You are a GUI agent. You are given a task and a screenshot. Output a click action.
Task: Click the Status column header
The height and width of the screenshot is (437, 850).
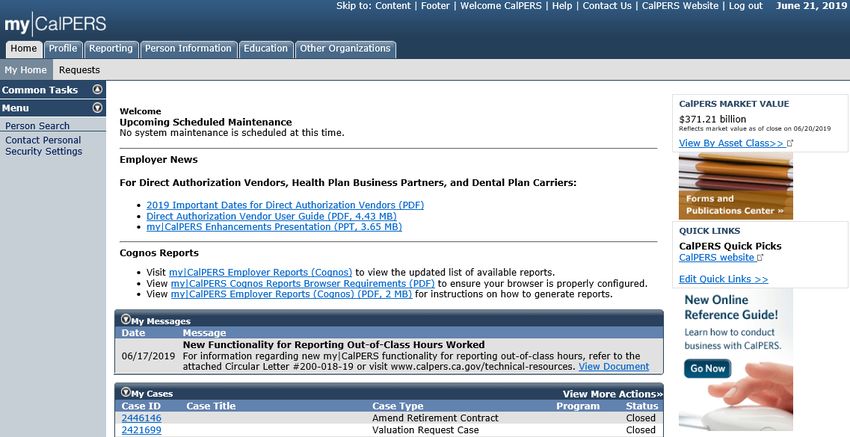[x=642, y=406]
